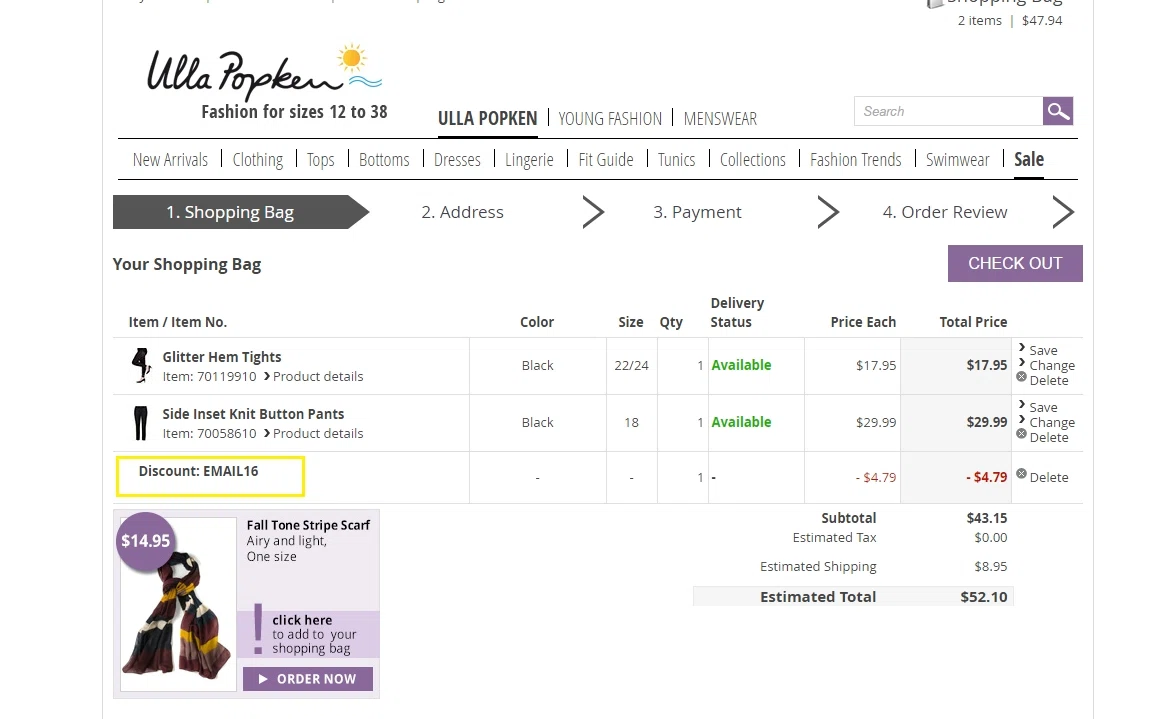Click Glitter Hem Tights thumbnail image
The width and height of the screenshot is (1169, 719).
coord(141,365)
